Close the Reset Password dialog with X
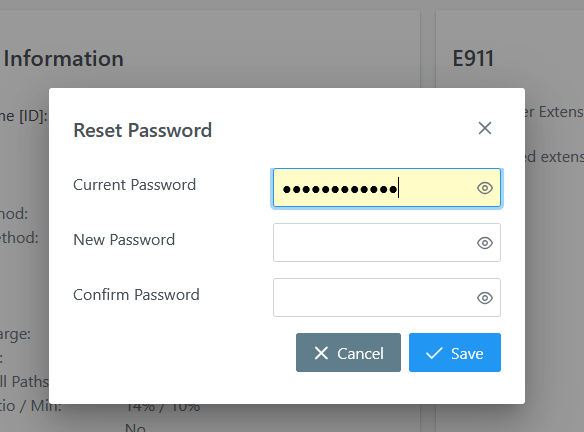The width and height of the screenshot is (584, 432). pos(485,128)
